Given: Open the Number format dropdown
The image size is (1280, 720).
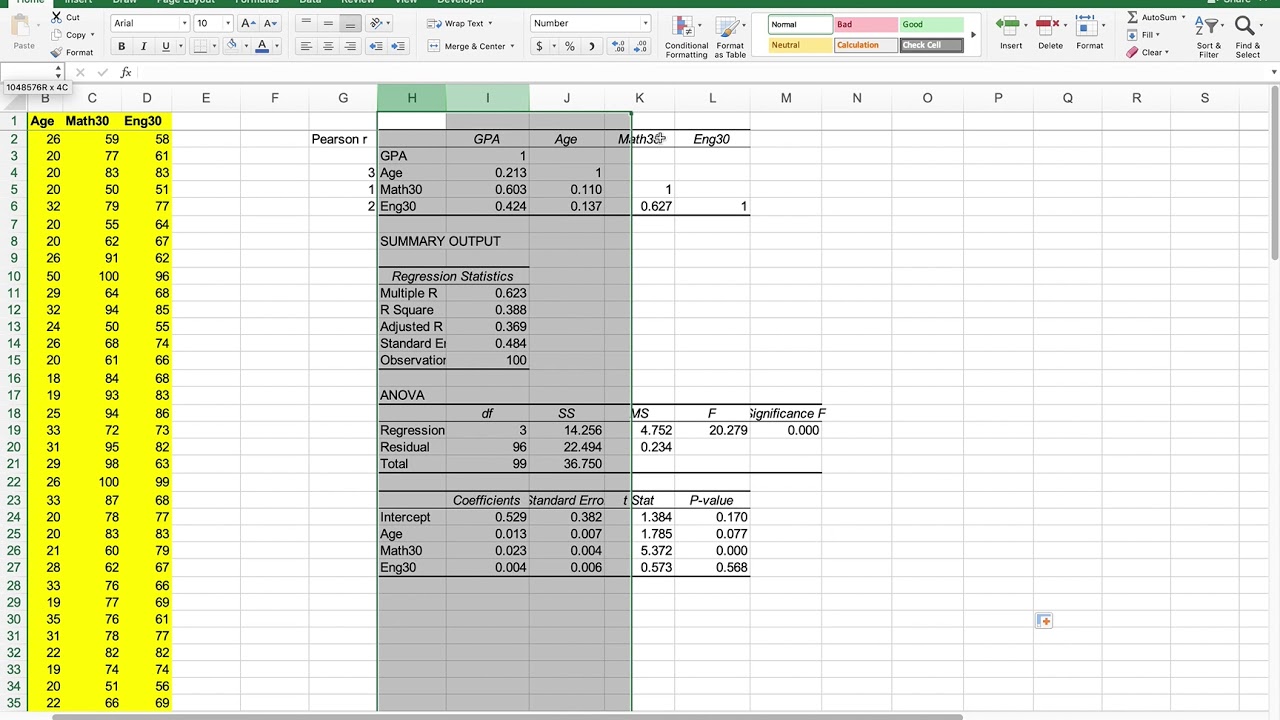Looking at the screenshot, I should 645,23.
